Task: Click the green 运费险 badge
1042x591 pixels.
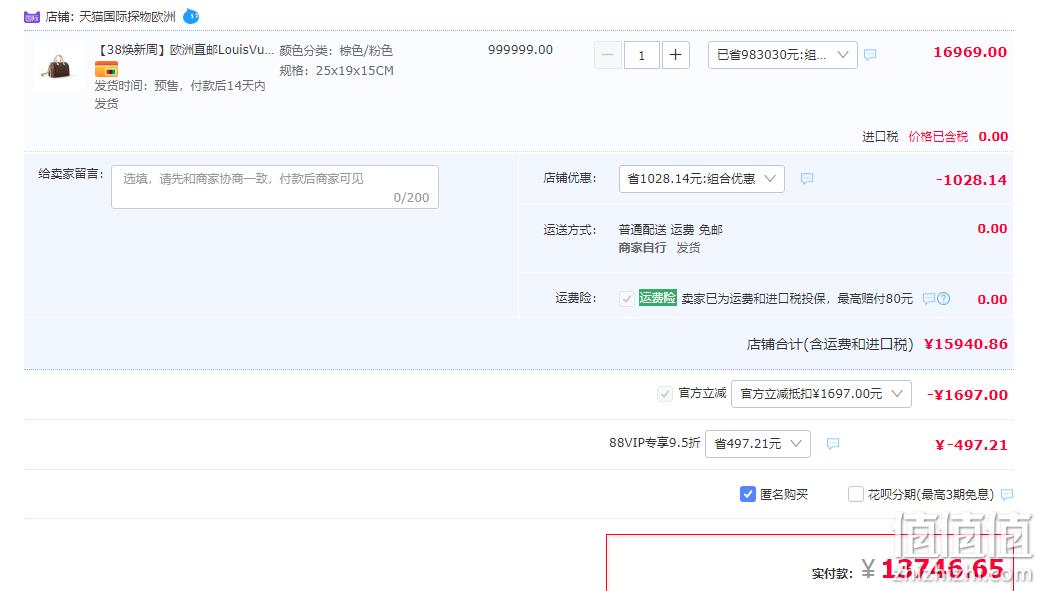Action: 657,298
